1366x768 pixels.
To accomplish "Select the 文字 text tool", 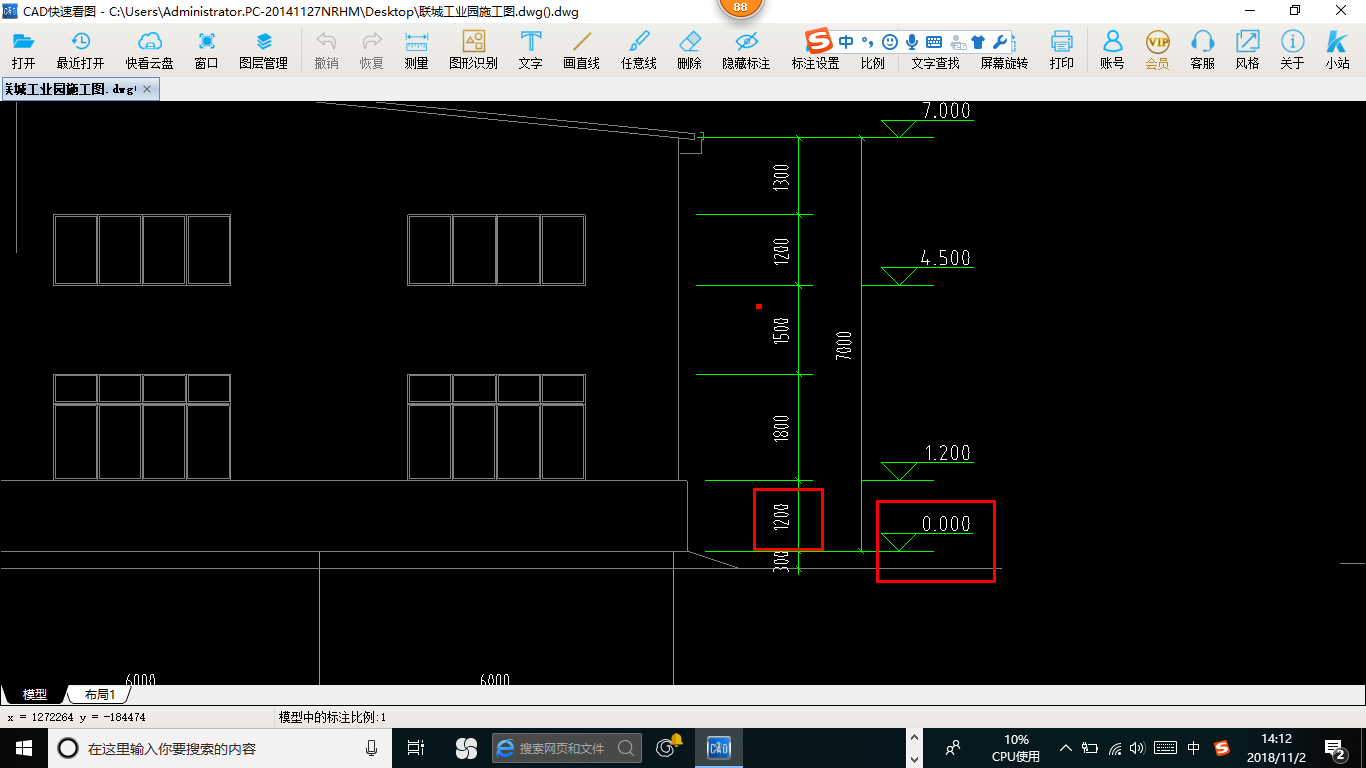I will 531,50.
